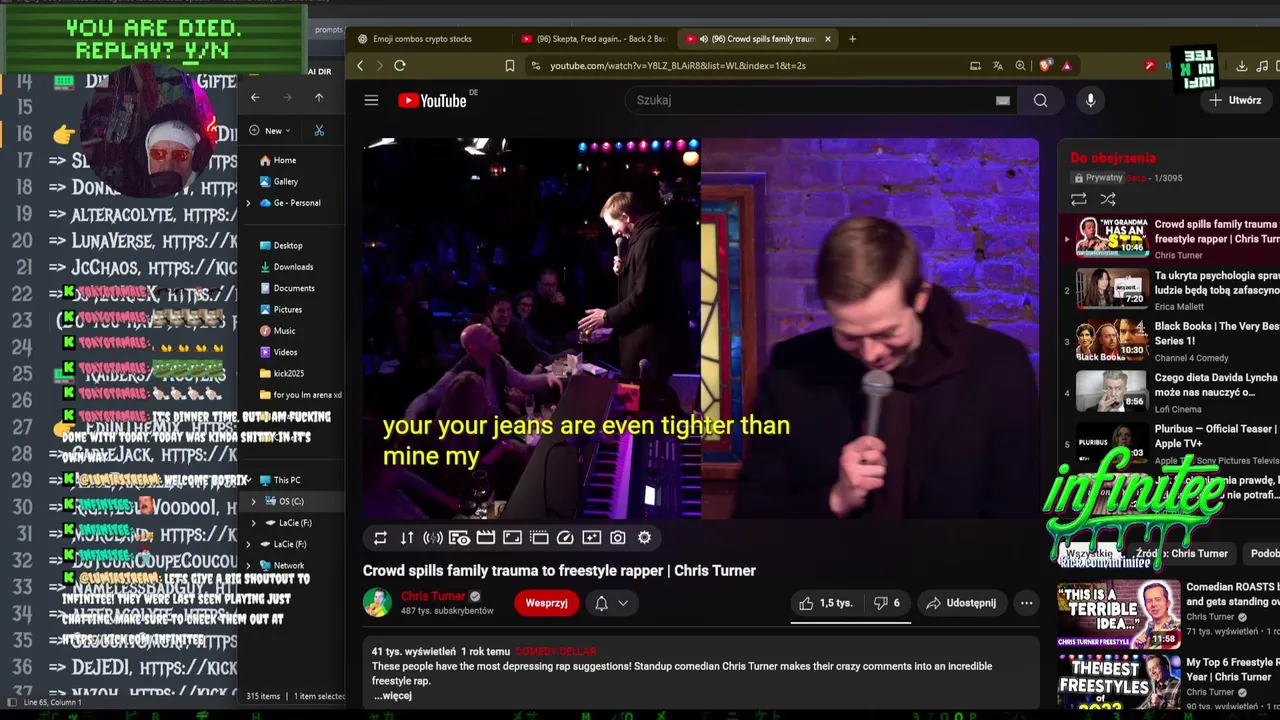Expand the first LaCie (F:) drive node

(253, 523)
